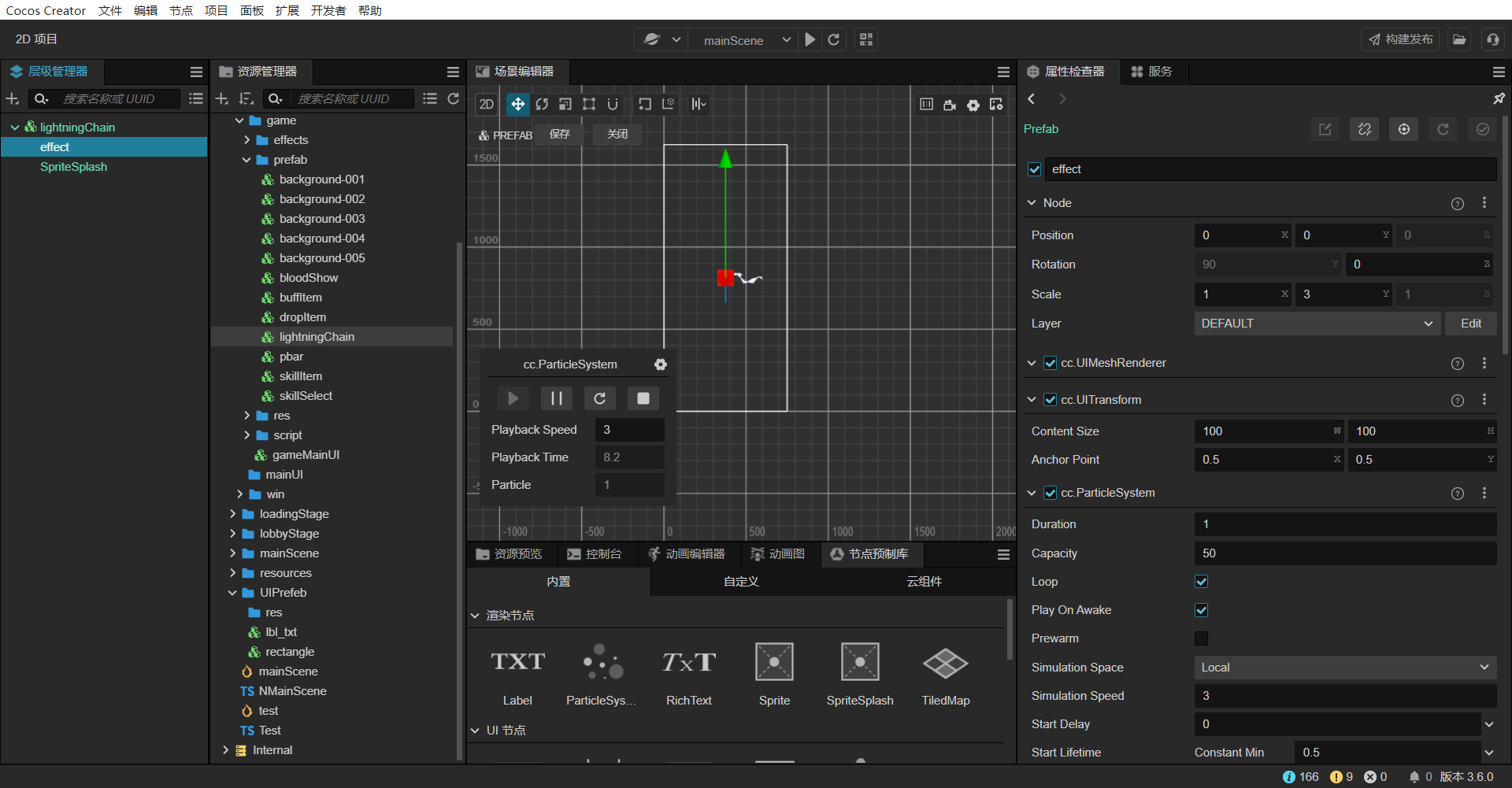Toggle the effect node active checkbox
This screenshot has height=788, width=1512.
pos(1035,169)
